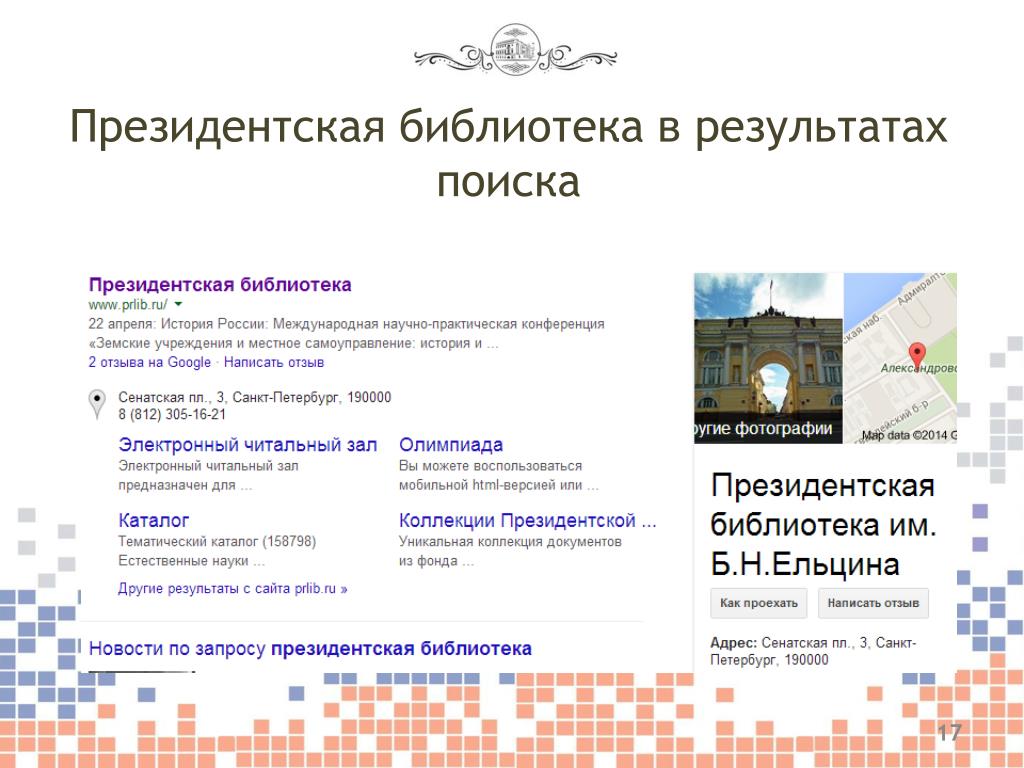
Task: Open the library building photo thumbnail
Action: click(x=769, y=358)
